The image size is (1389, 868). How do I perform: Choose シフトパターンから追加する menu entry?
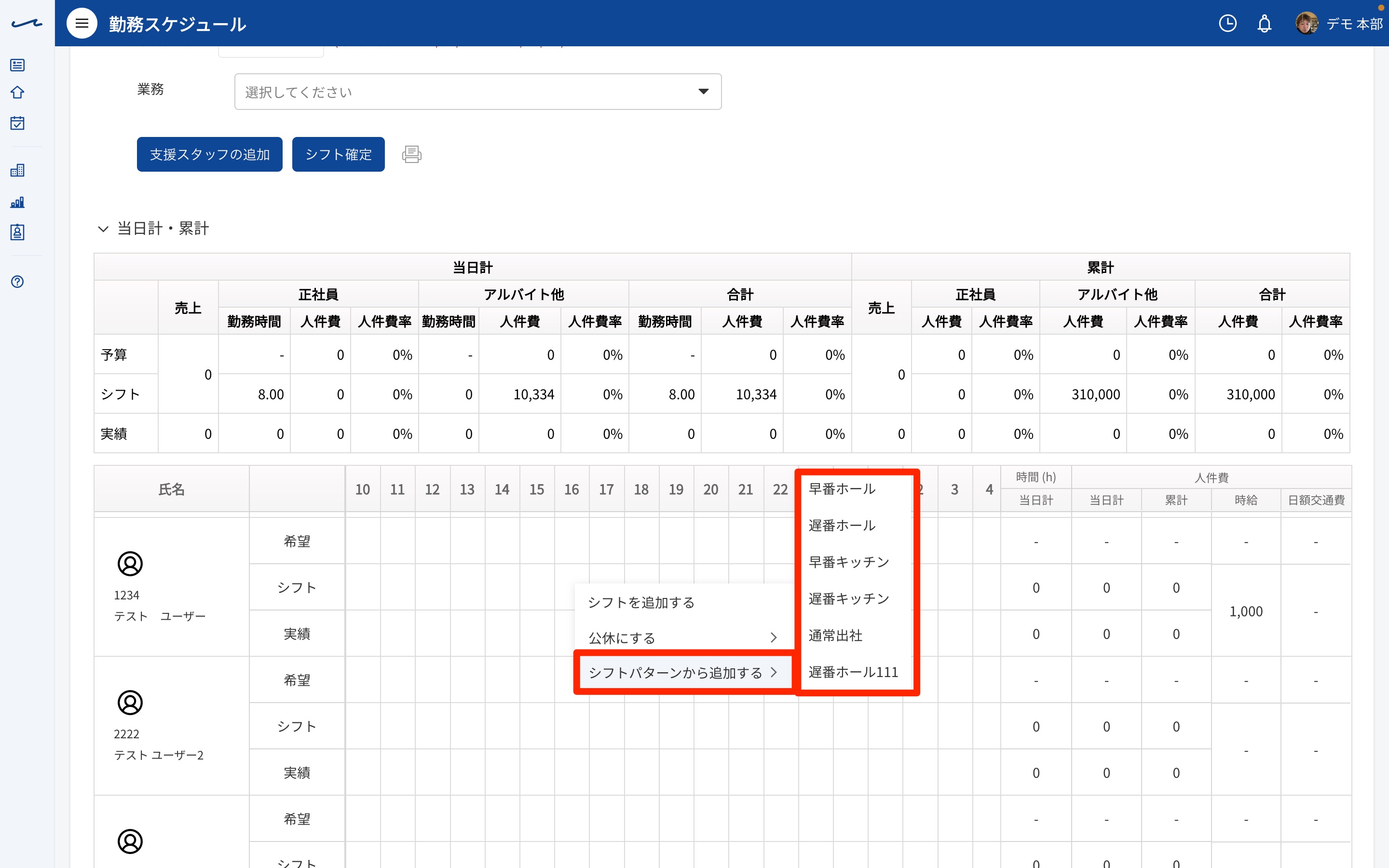pos(683,672)
